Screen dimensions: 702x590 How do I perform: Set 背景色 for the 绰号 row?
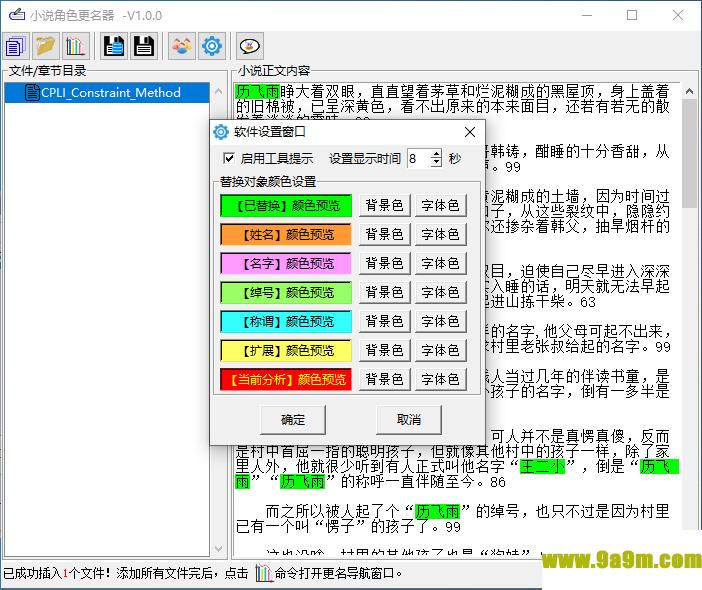point(385,293)
